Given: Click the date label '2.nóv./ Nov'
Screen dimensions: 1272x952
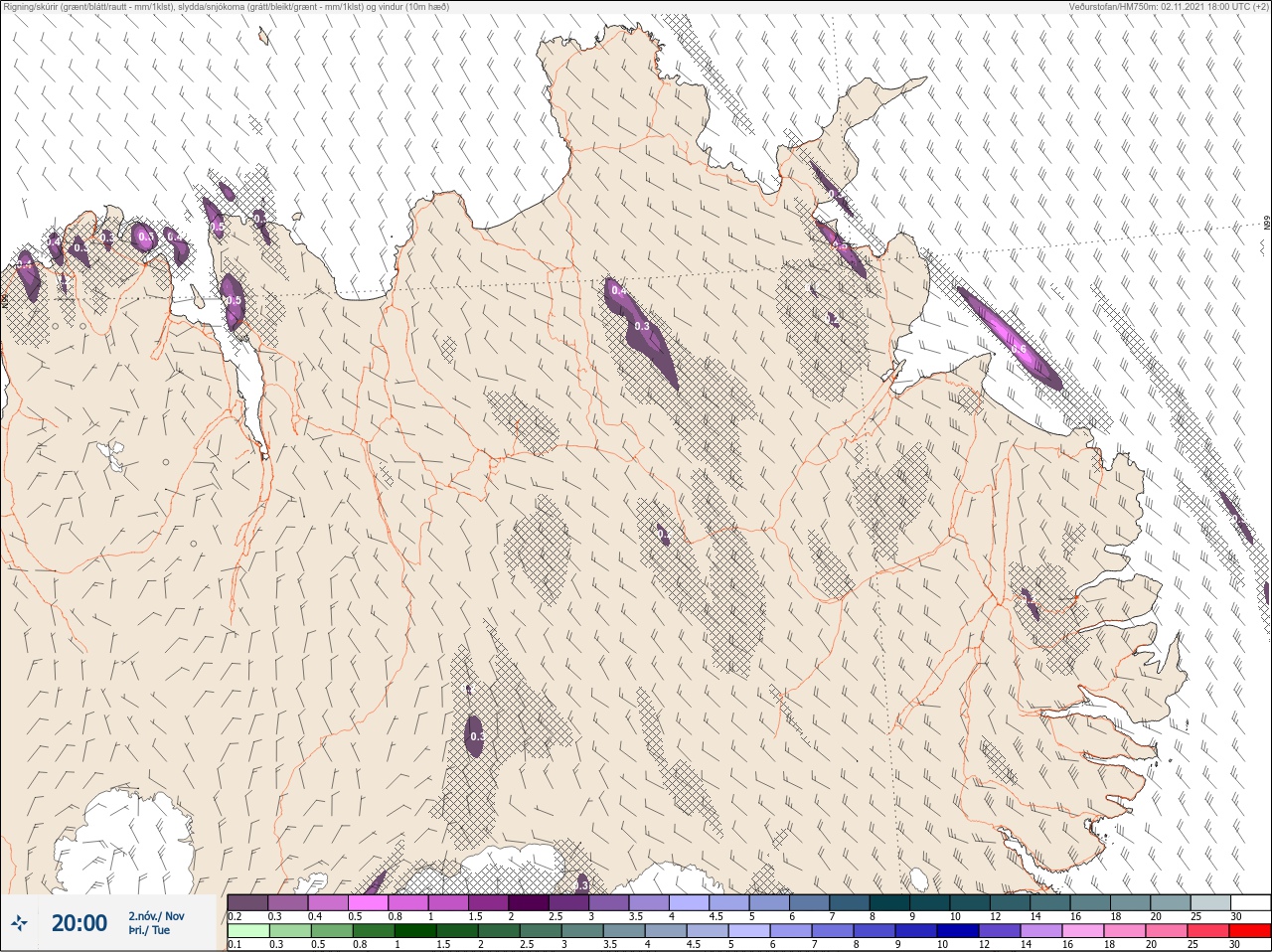Looking at the screenshot, I should pyautogui.click(x=156, y=916).
